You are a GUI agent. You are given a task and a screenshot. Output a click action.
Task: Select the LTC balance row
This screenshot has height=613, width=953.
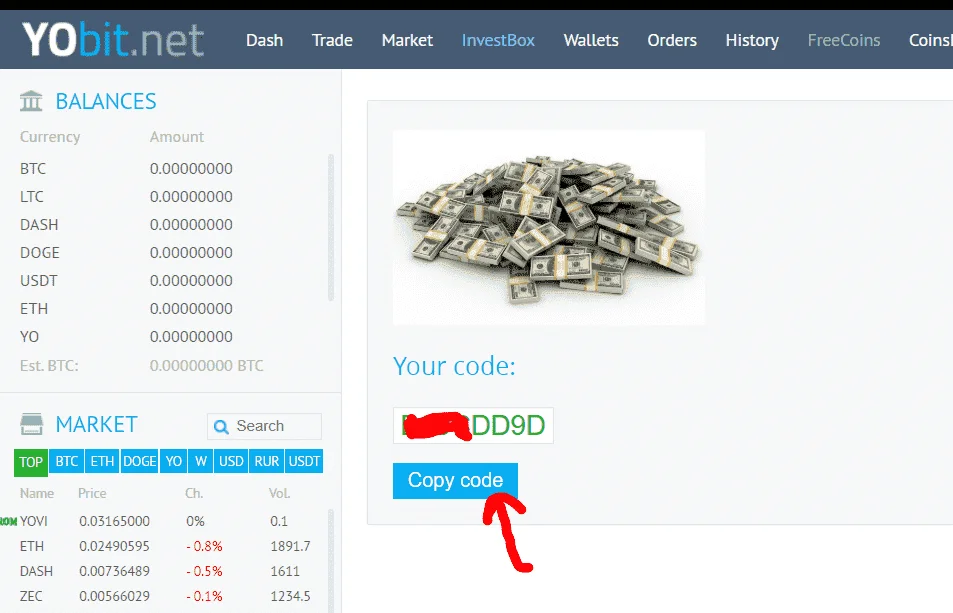pyautogui.click(x=126, y=196)
